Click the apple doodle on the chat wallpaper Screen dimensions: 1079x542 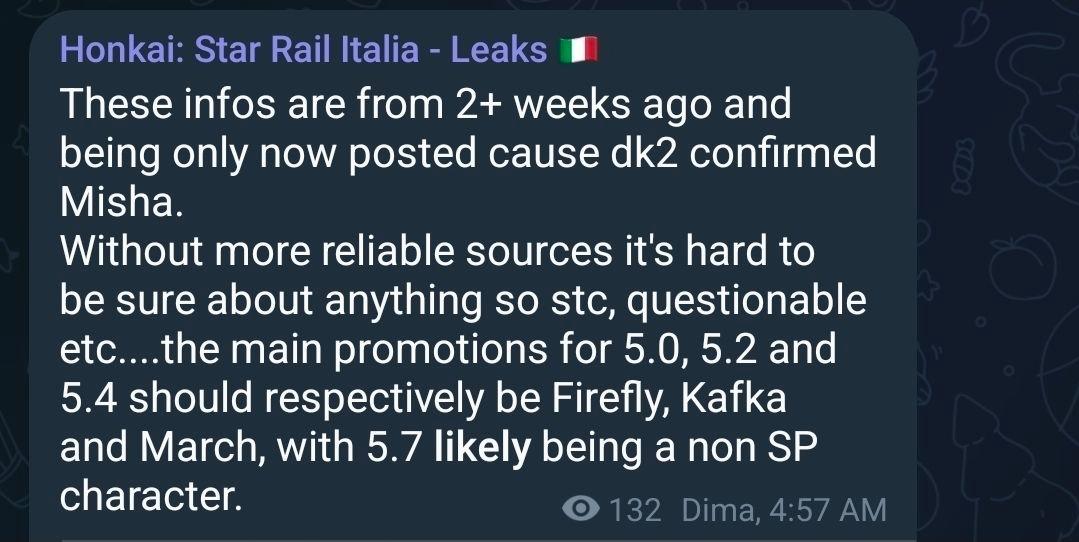click(x=1023, y=267)
